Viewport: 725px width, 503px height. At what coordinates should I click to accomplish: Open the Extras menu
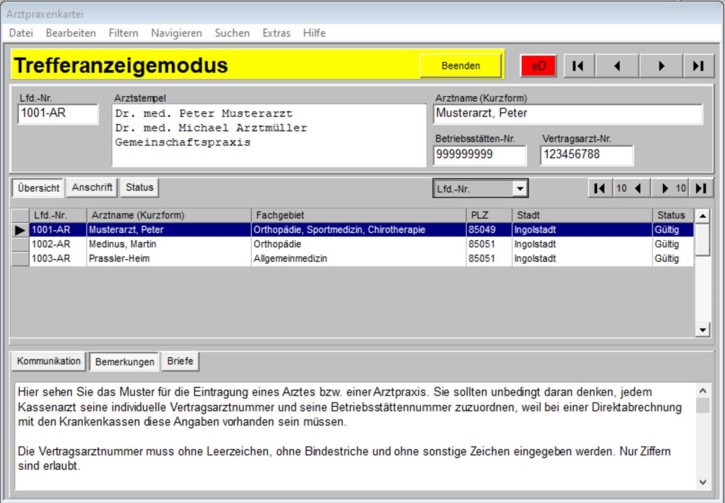coord(276,33)
